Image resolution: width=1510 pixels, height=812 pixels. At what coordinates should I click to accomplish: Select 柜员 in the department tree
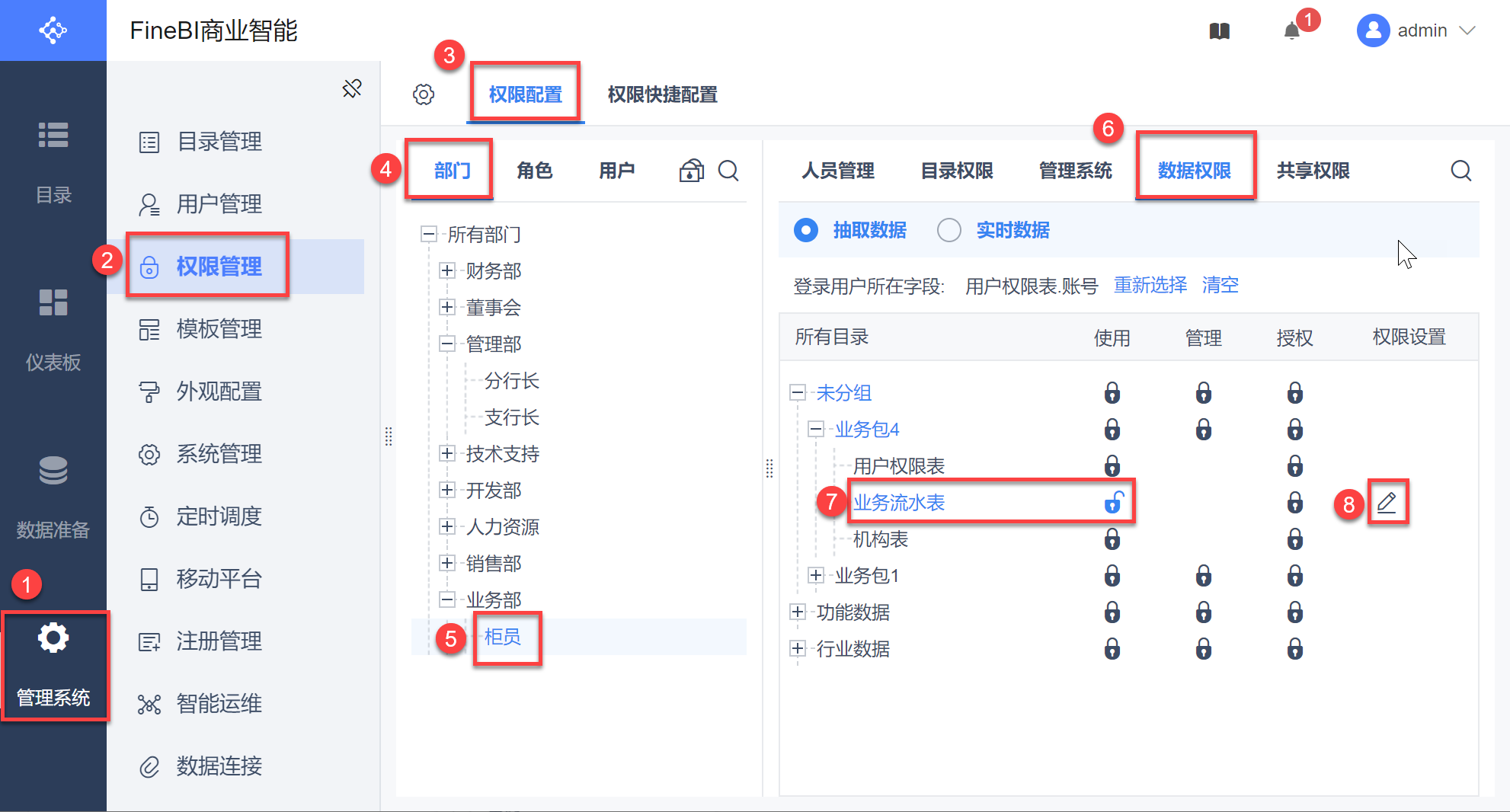(503, 637)
